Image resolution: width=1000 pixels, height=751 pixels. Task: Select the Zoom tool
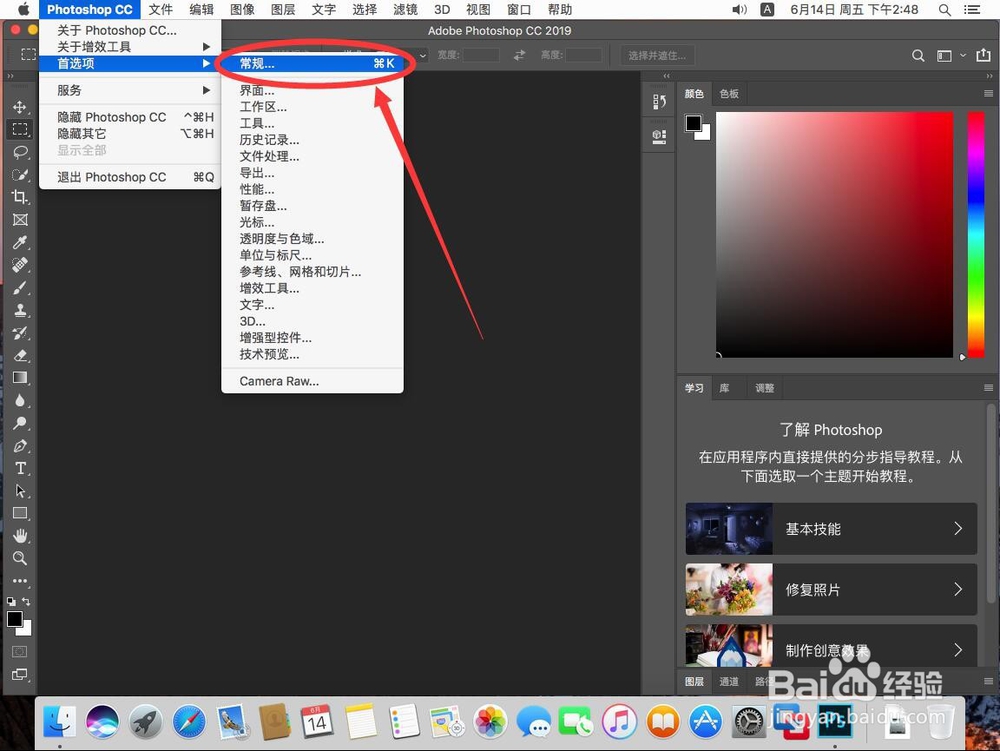(21, 559)
